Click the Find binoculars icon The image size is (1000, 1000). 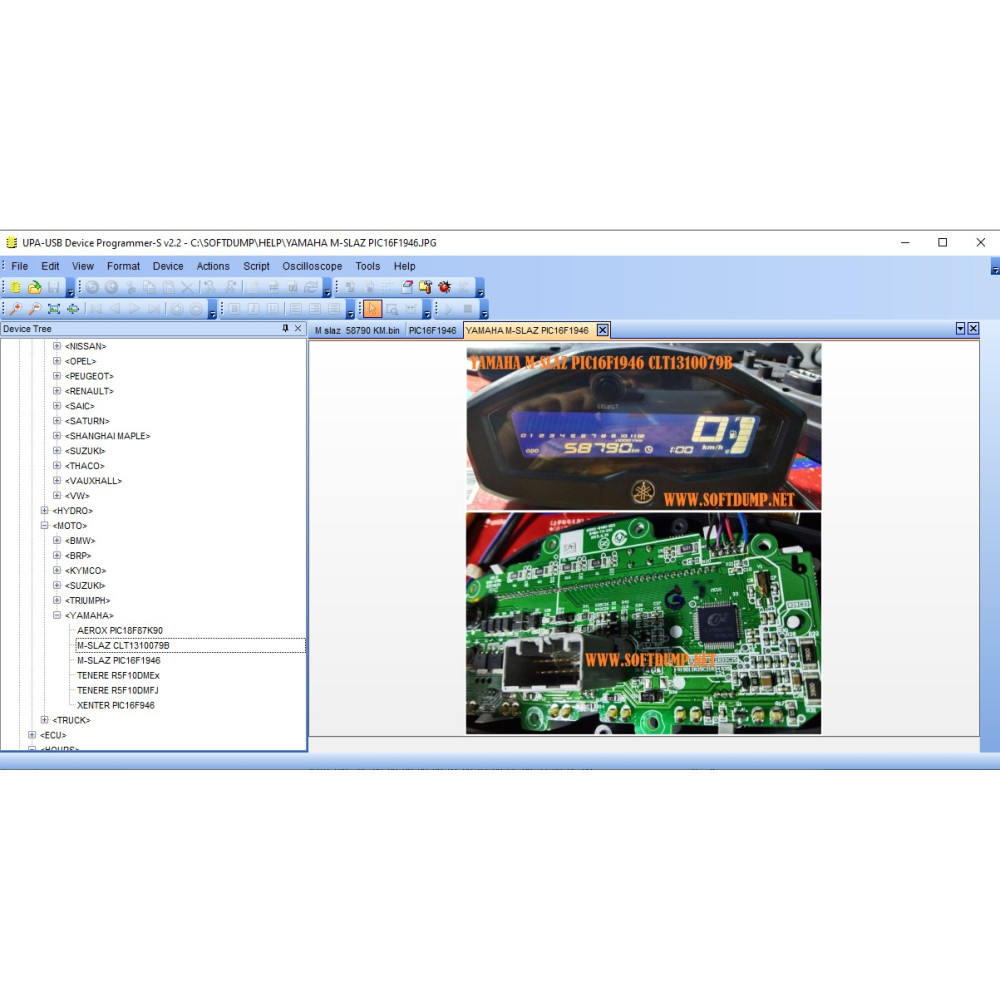(x=209, y=287)
